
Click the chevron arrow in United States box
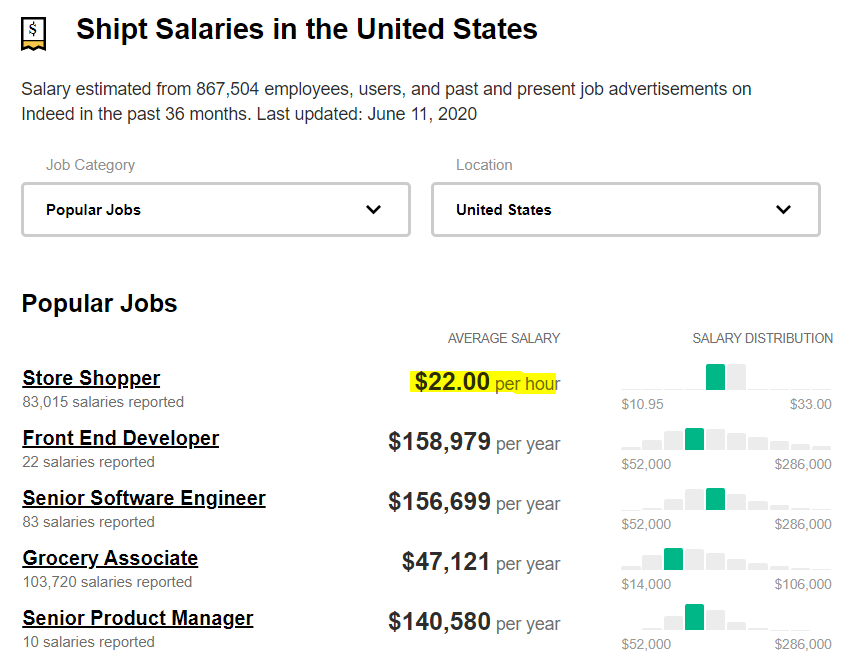tap(783, 210)
